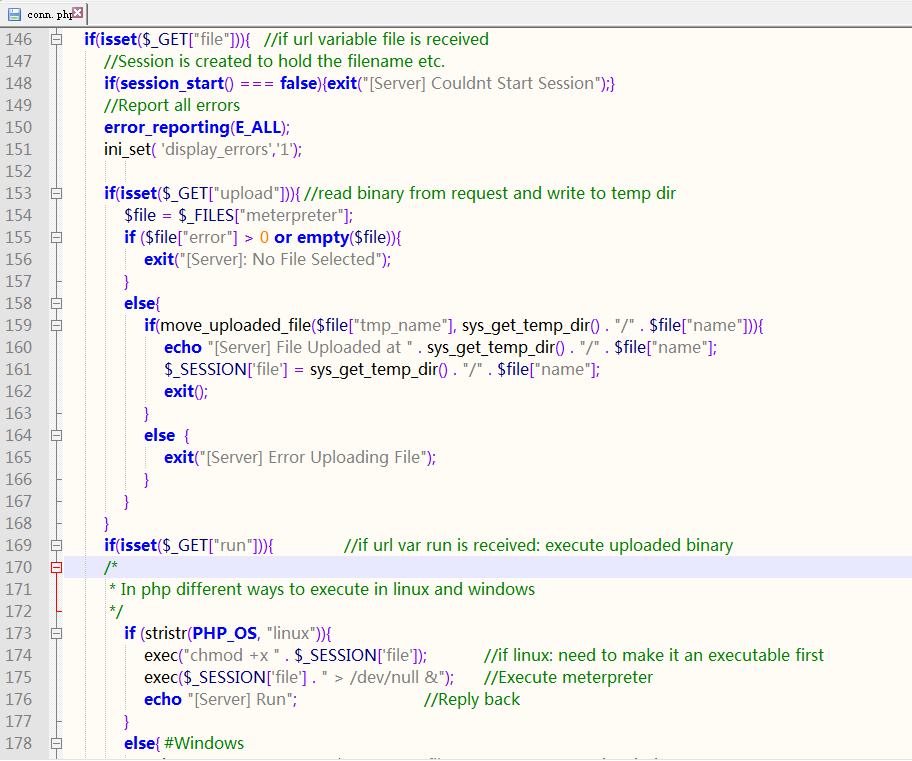Screen dimensions: 912x761
Task: Collapse the linux block fold at line 173
Action: click(56, 634)
